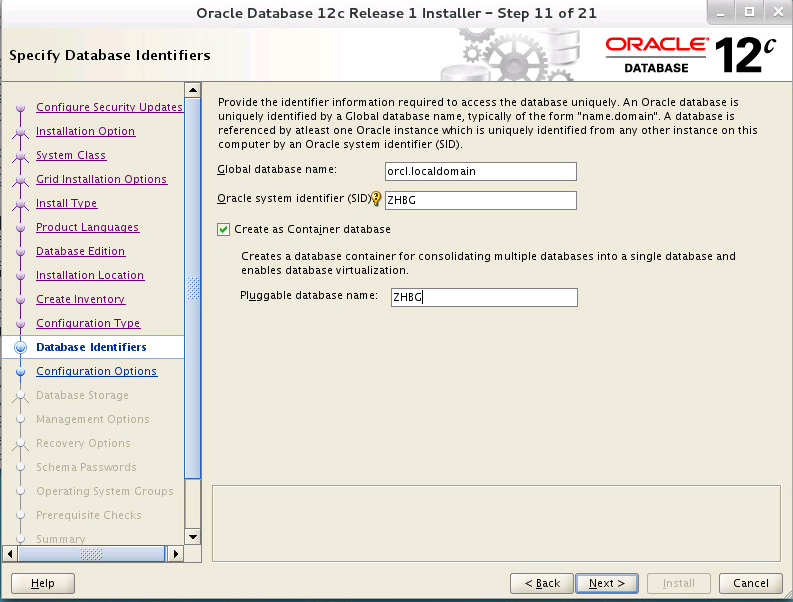
Task: Open the Installation Location step
Action: click(90, 275)
